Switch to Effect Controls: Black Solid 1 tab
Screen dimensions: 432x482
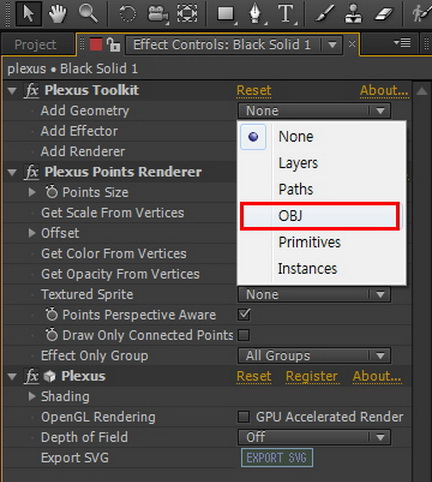coord(222,44)
